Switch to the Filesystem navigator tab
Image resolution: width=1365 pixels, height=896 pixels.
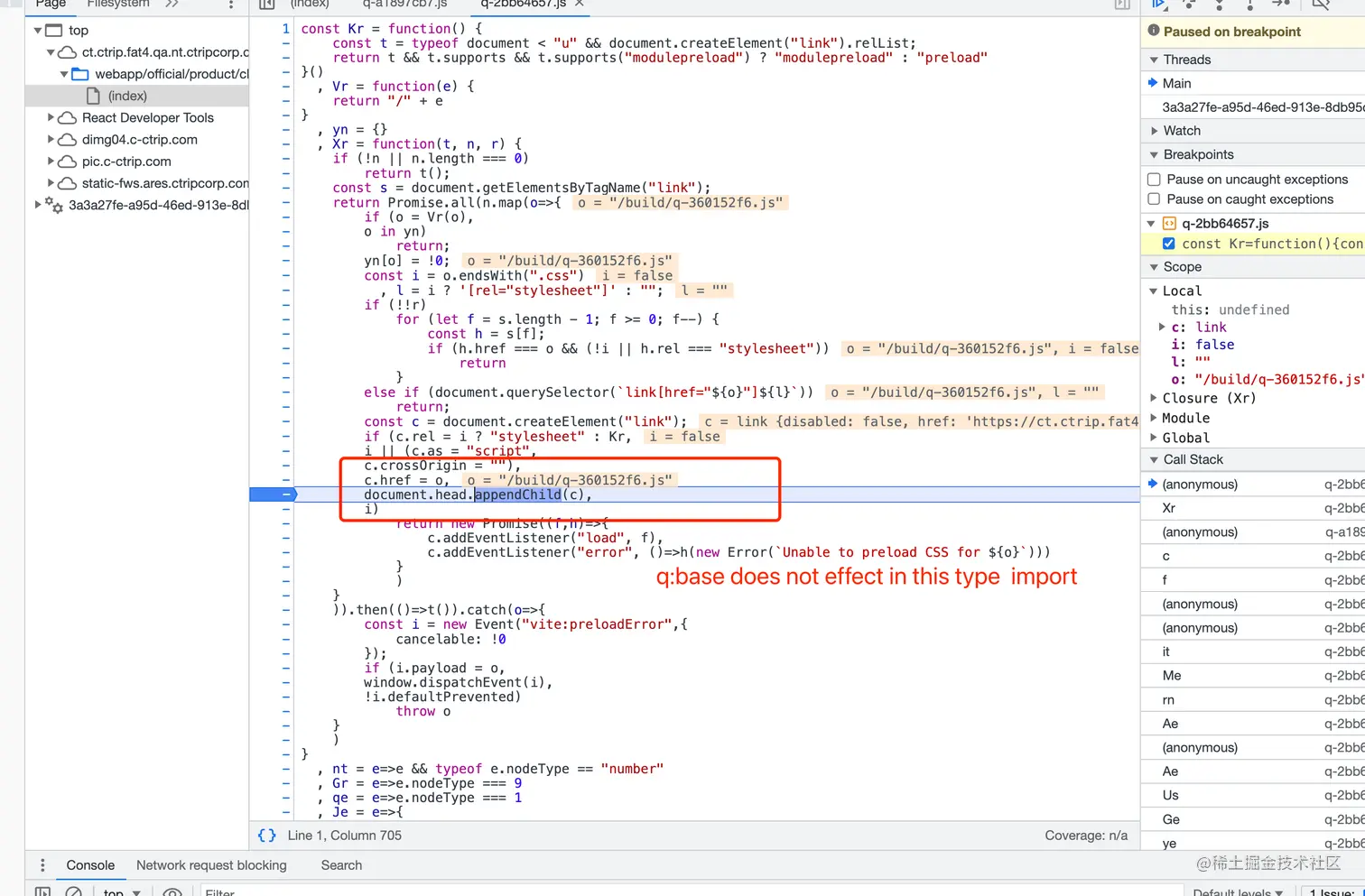coord(118,5)
